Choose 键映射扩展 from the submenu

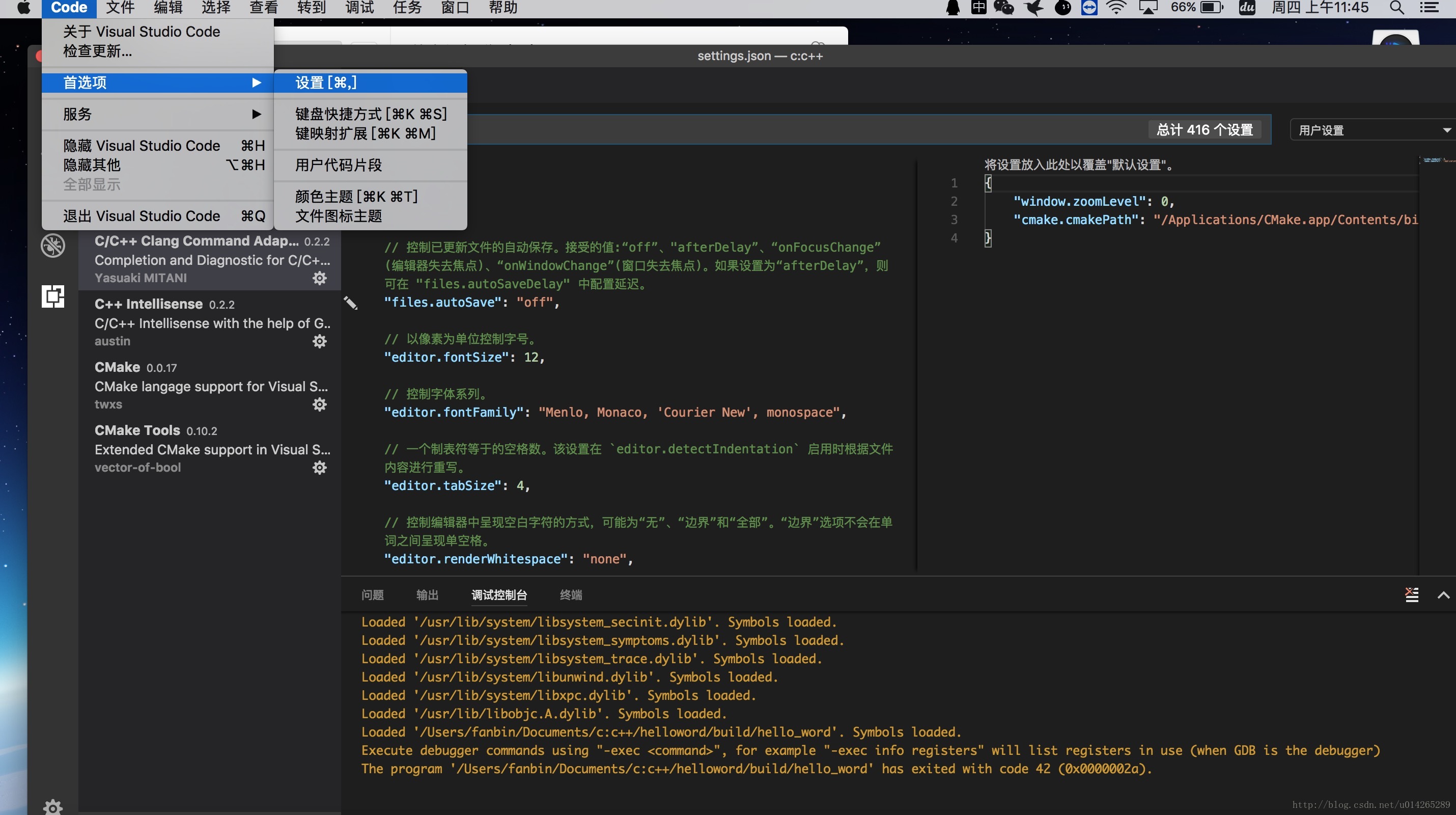point(370,133)
